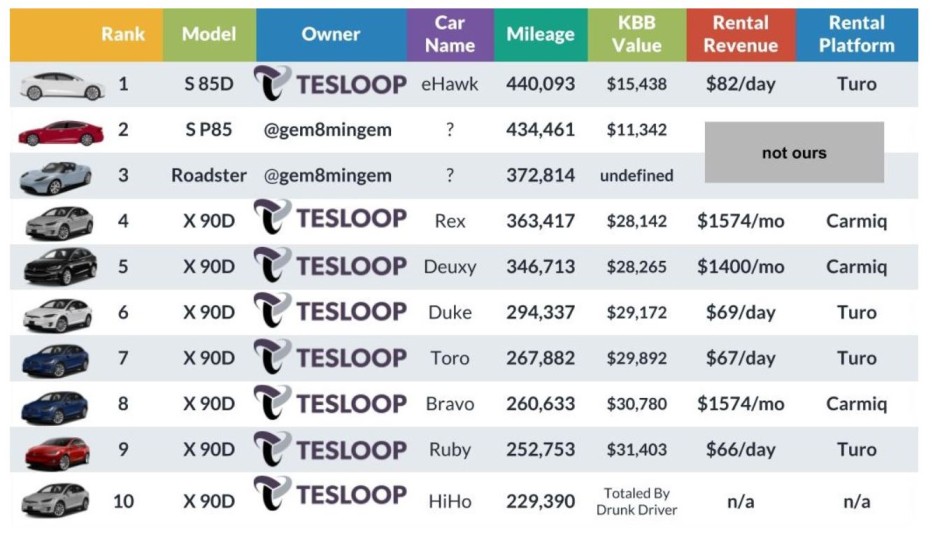Click the @gem8mingem owner of the S P85
The height and width of the screenshot is (547, 933).
tap(328, 130)
